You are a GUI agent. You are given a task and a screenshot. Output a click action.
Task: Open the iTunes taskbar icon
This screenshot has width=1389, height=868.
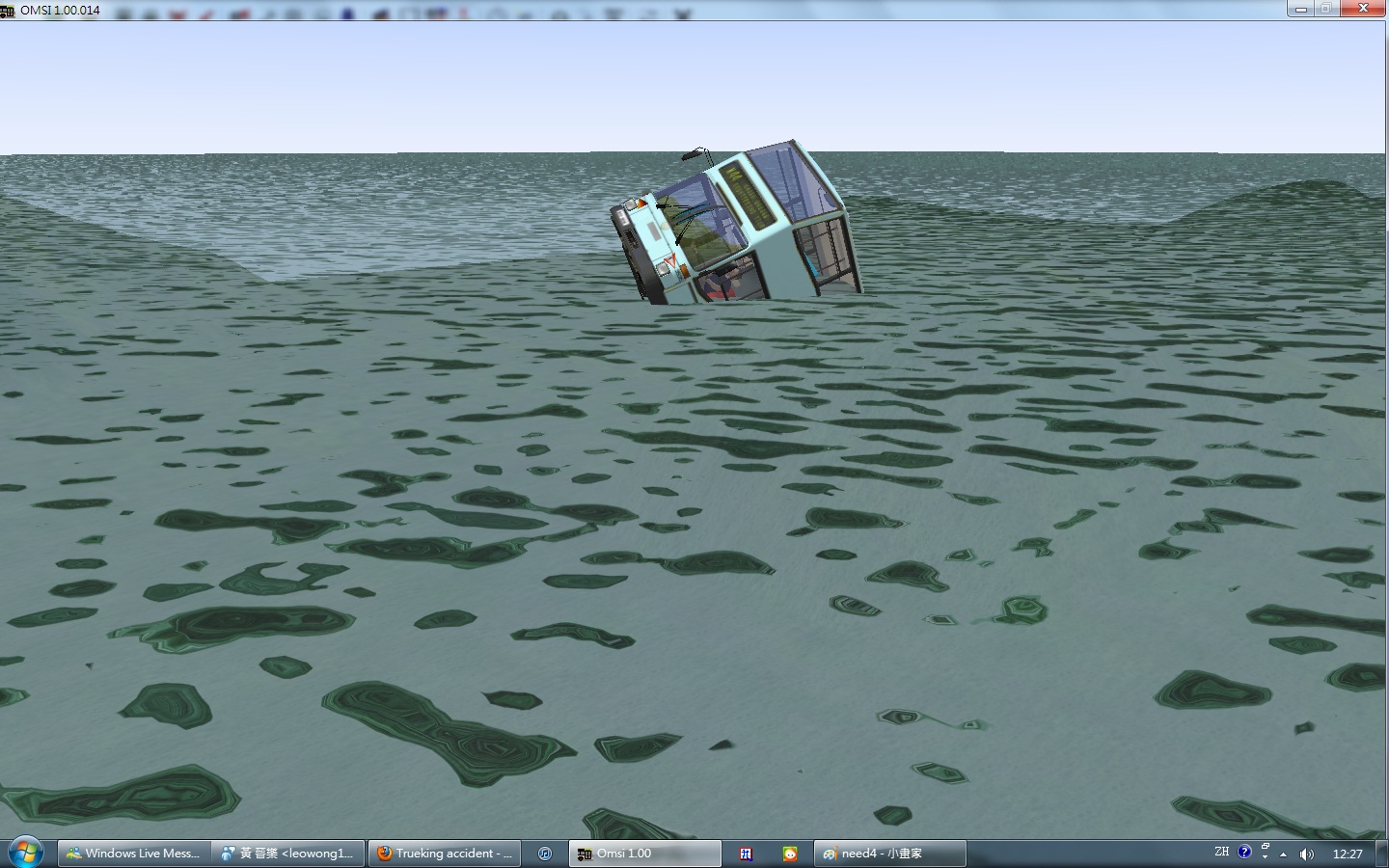click(x=545, y=854)
